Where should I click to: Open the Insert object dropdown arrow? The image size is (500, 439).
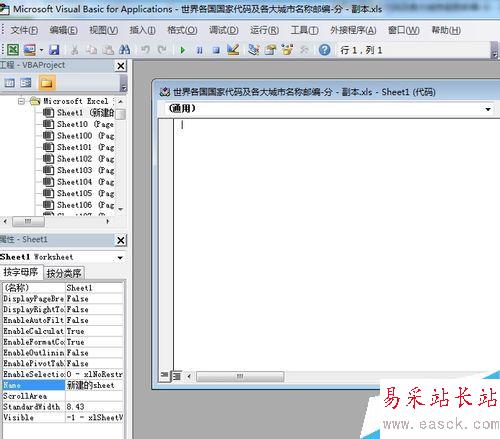(41, 50)
